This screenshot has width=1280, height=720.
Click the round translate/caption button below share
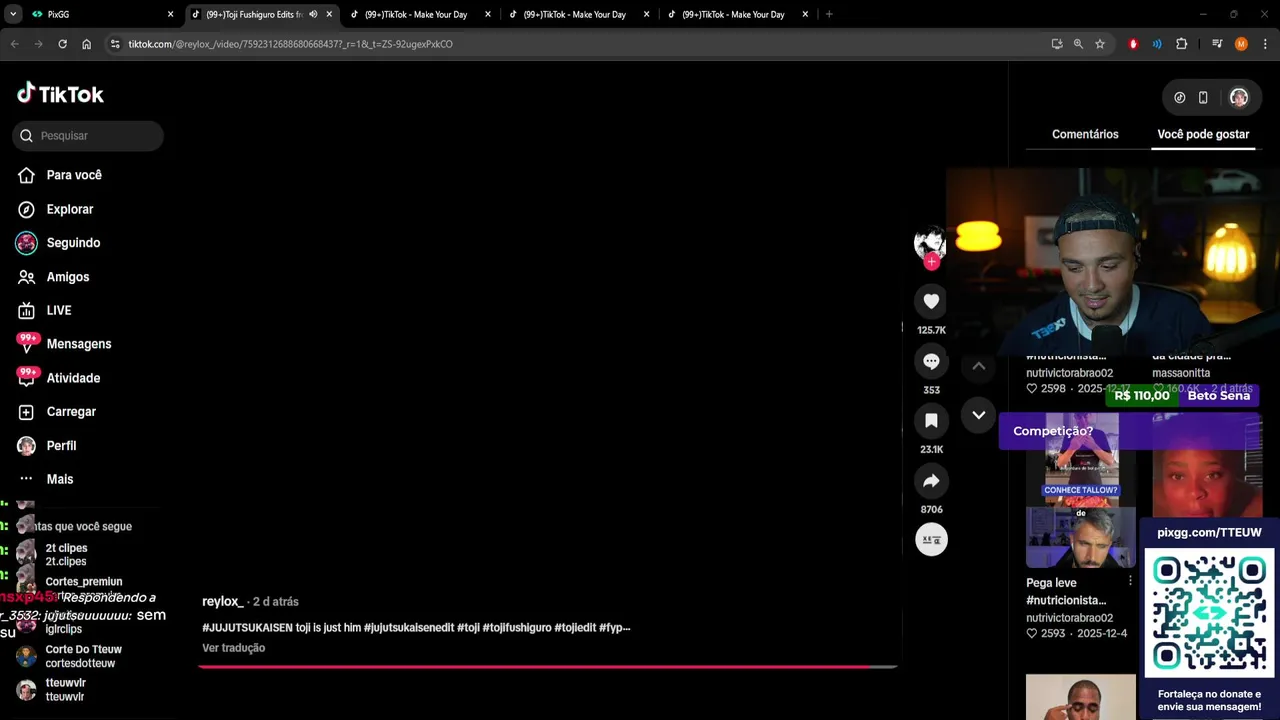(931, 540)
